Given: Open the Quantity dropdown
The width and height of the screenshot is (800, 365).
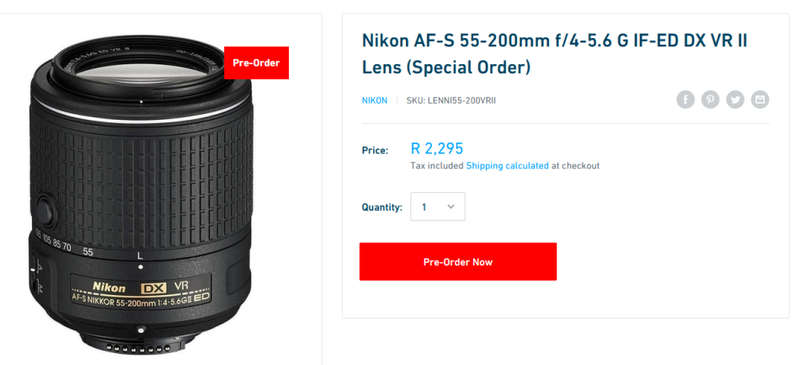Looking at the screenshot, I should (x=438, y=207).
